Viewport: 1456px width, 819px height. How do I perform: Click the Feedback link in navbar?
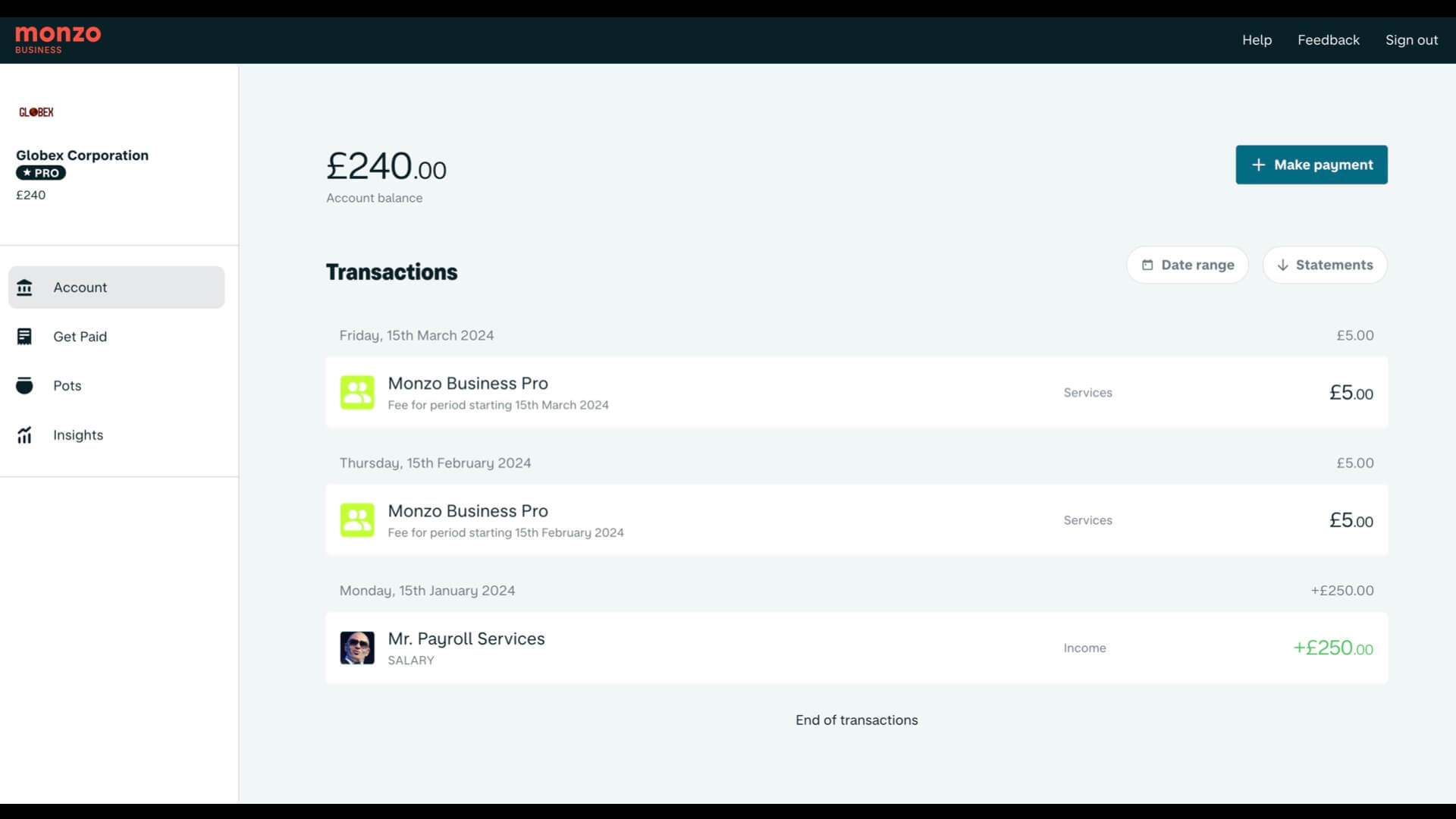[x=1328, y=39]
